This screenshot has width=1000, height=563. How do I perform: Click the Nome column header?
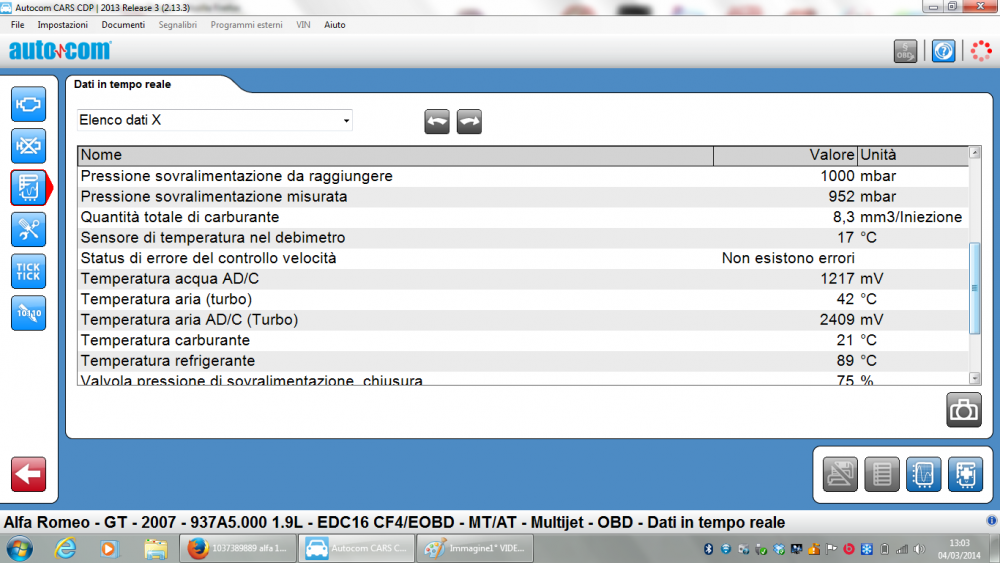[x=395, y=155]
